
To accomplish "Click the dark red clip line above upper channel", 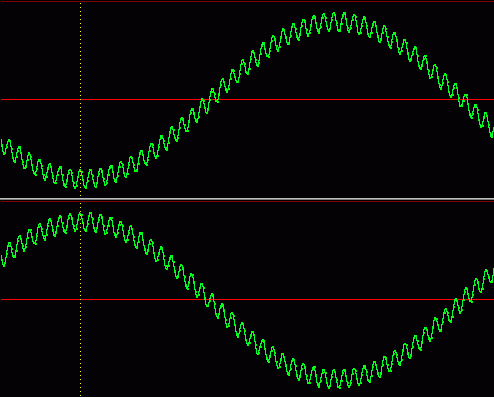I will 247,1.
